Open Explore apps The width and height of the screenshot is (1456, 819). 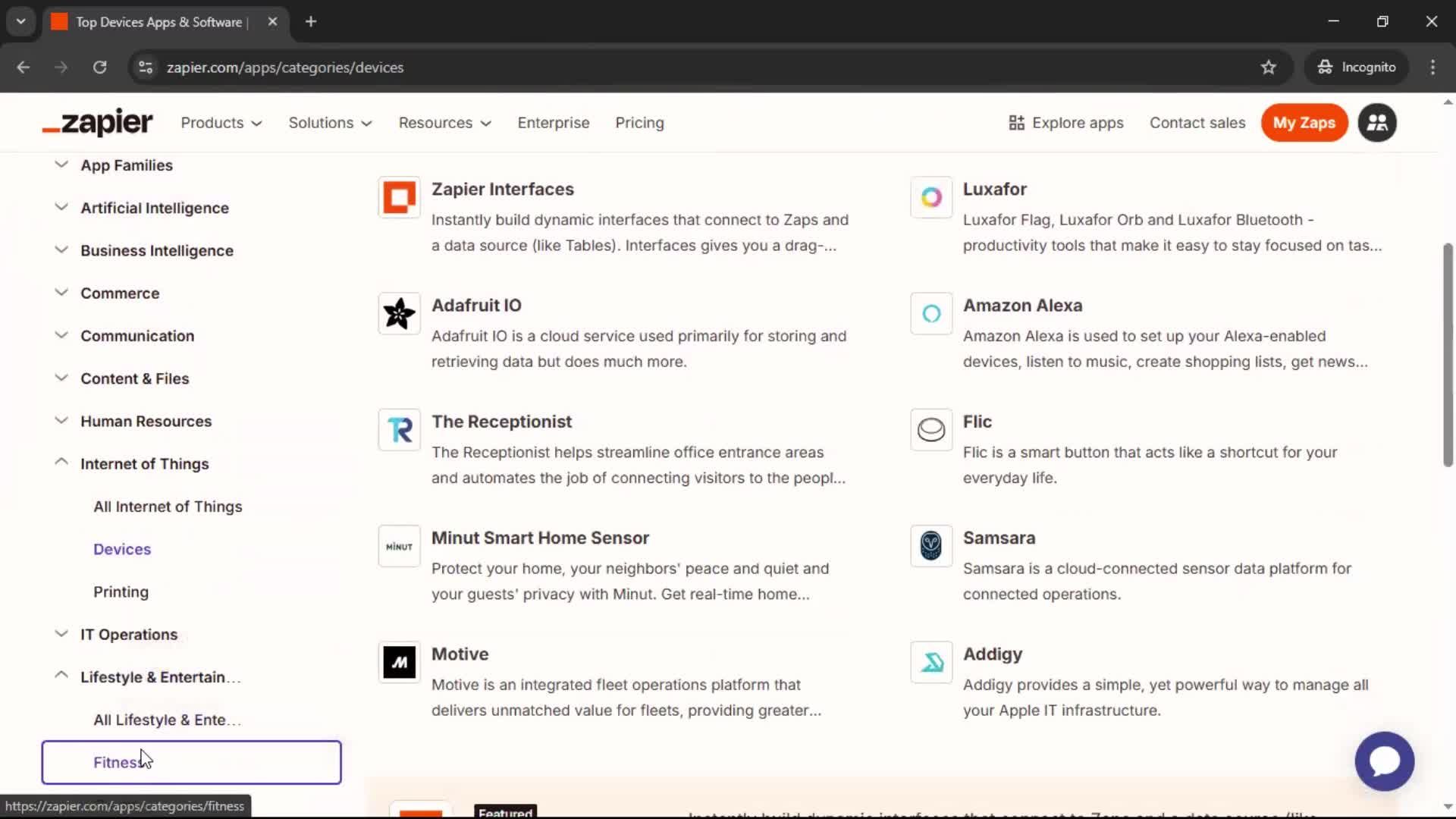pyautogui.click(x=1066, y=123)
